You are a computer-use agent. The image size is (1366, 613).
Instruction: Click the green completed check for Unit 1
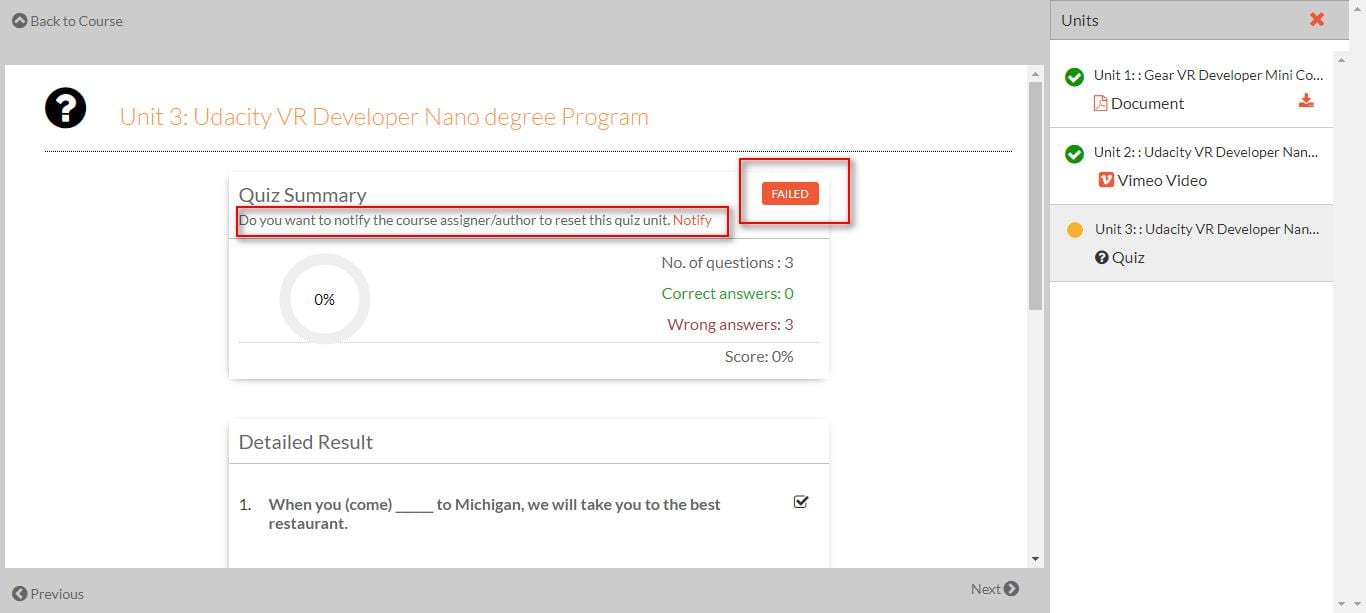coord(1074,77)
